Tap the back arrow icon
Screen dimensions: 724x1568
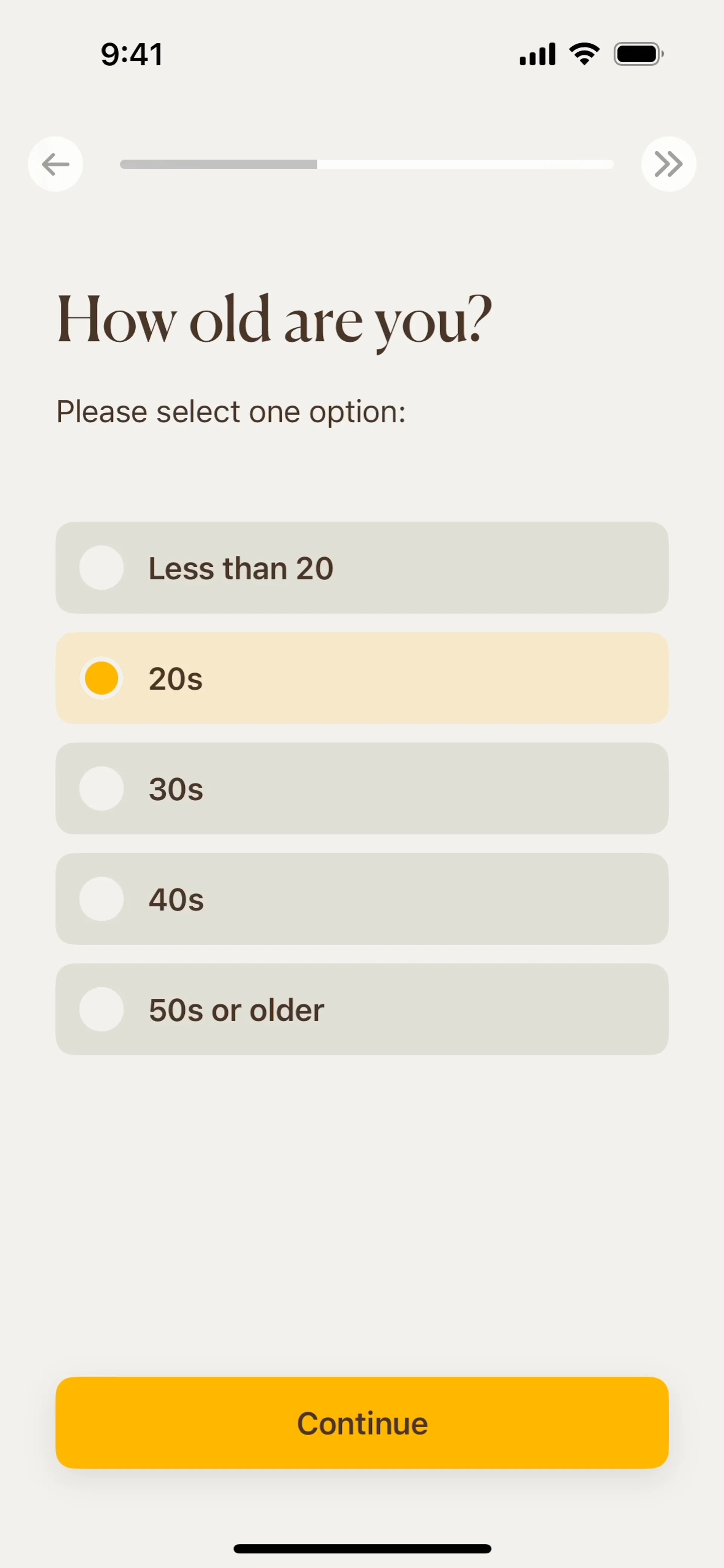click(x=55, y=164)
